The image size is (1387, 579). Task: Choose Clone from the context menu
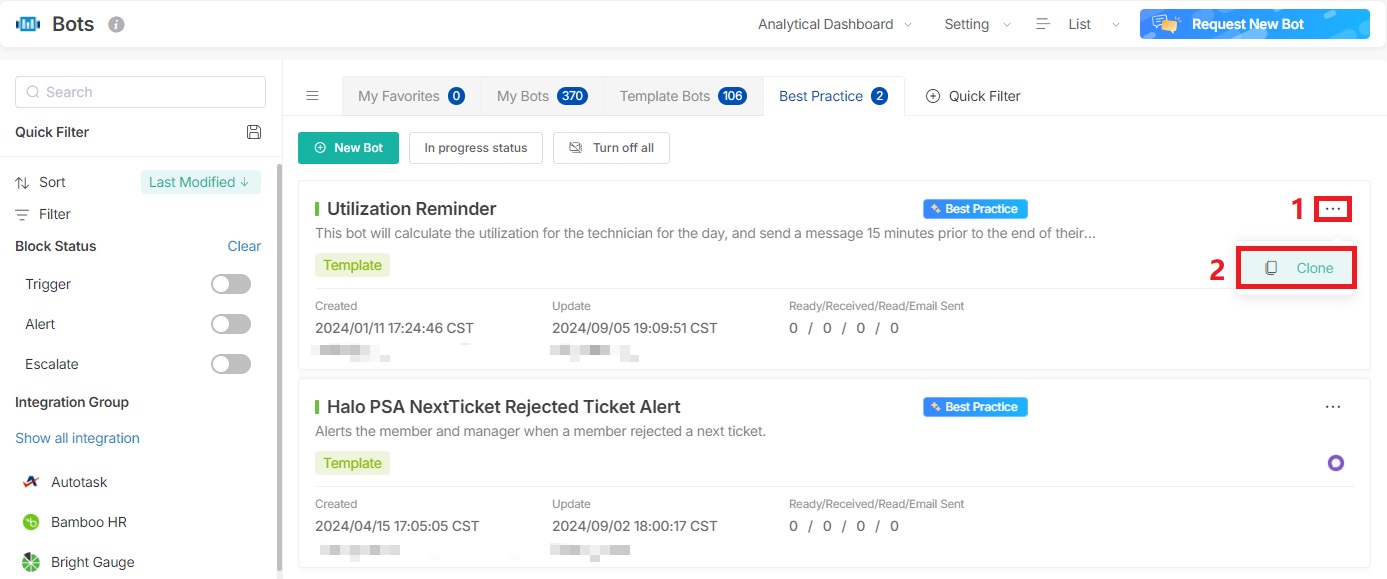pos(1297,268)
